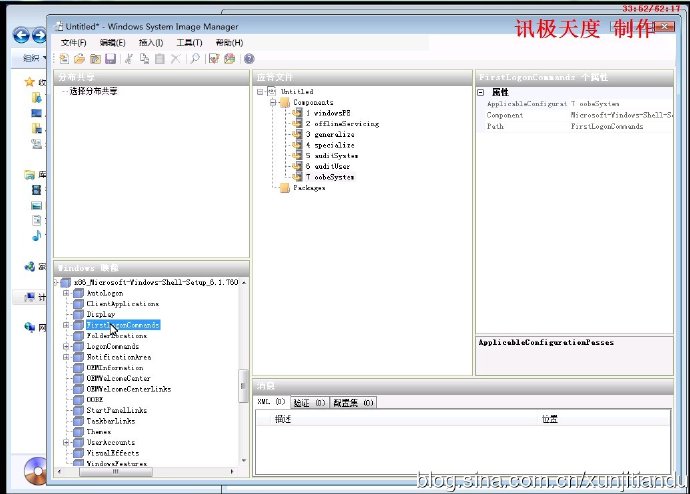Select the 4 specialize pass
Image resolution: width=690 pixels, height=494 pixels.
tap(330, 145)
